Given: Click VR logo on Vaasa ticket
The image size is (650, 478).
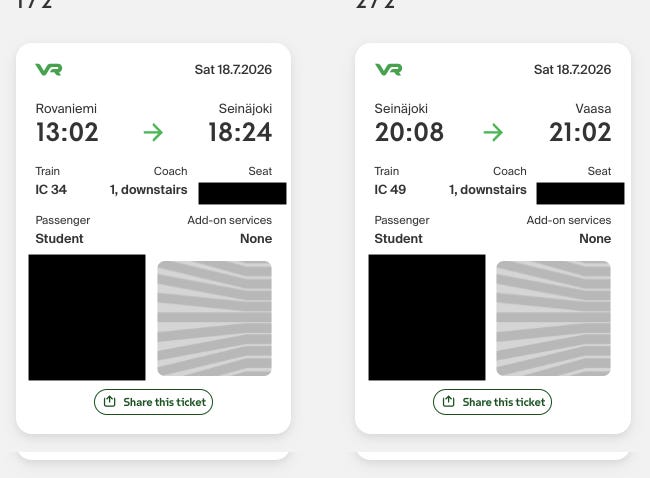Looking at the screenshot, I should [x=388, y=70].
